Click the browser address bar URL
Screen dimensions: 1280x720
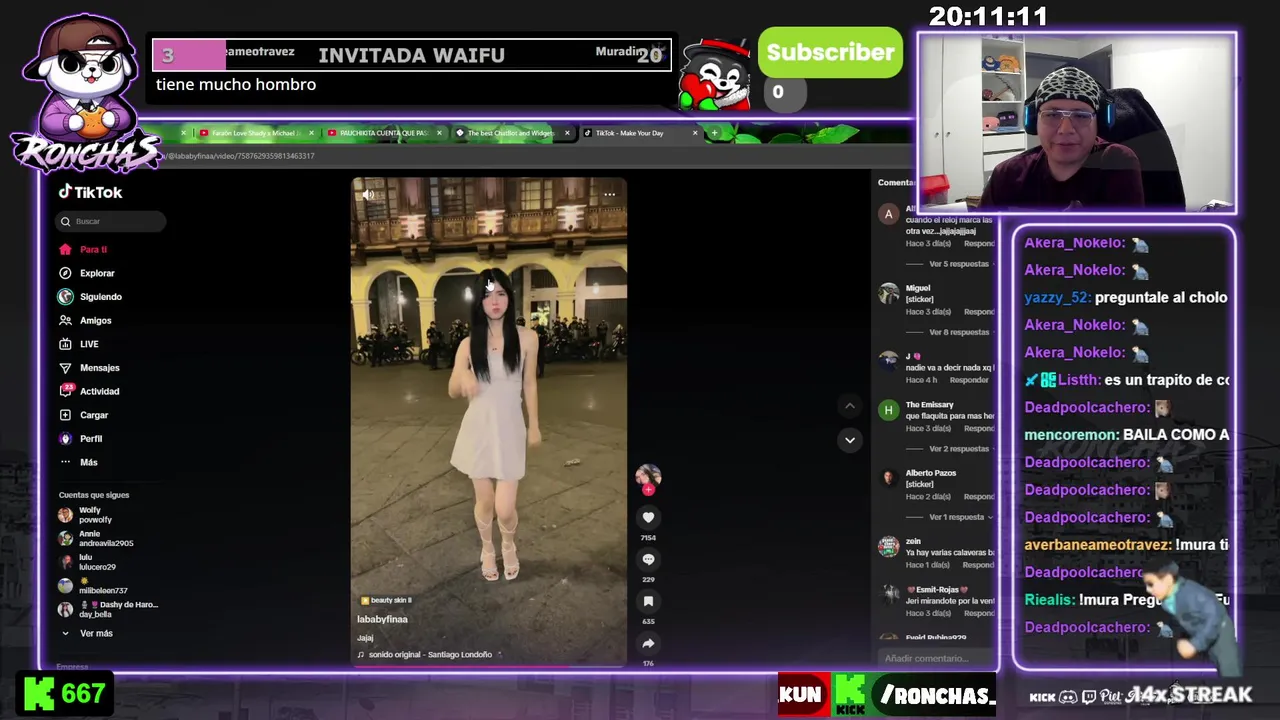pyautogui.click(x=240, y=156)
